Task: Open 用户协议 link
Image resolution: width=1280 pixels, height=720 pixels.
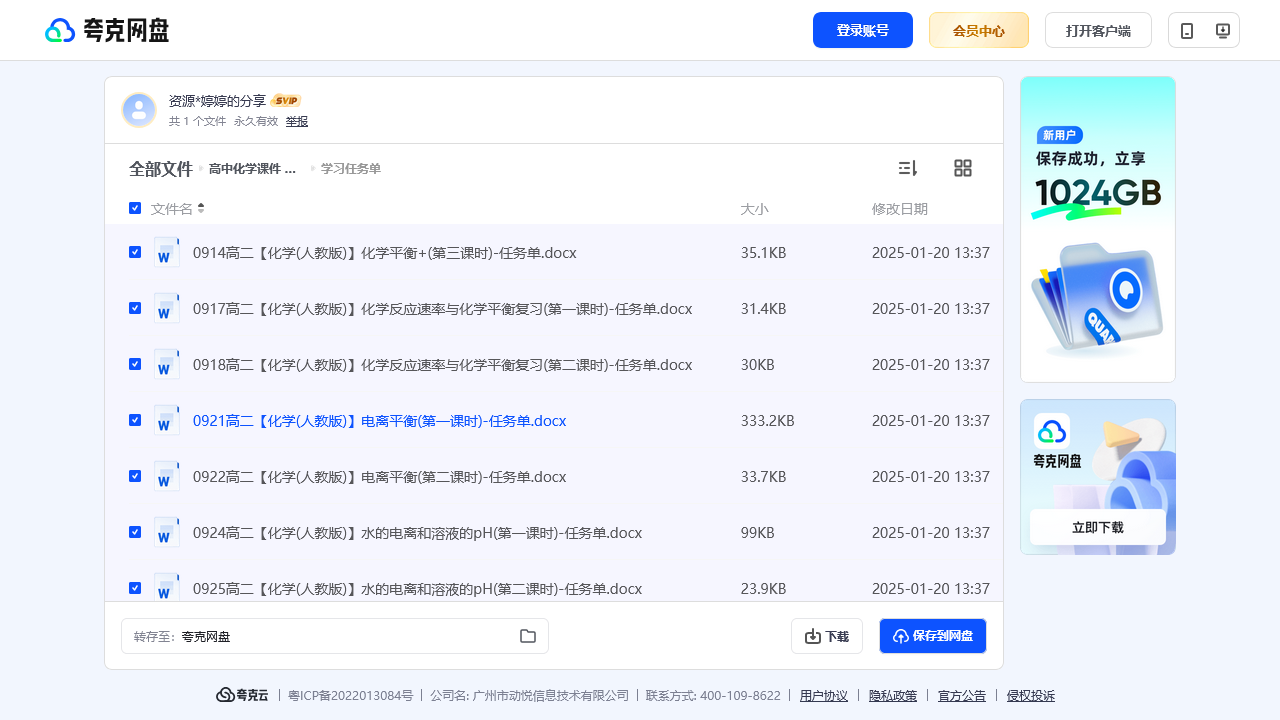Action: 824,696
